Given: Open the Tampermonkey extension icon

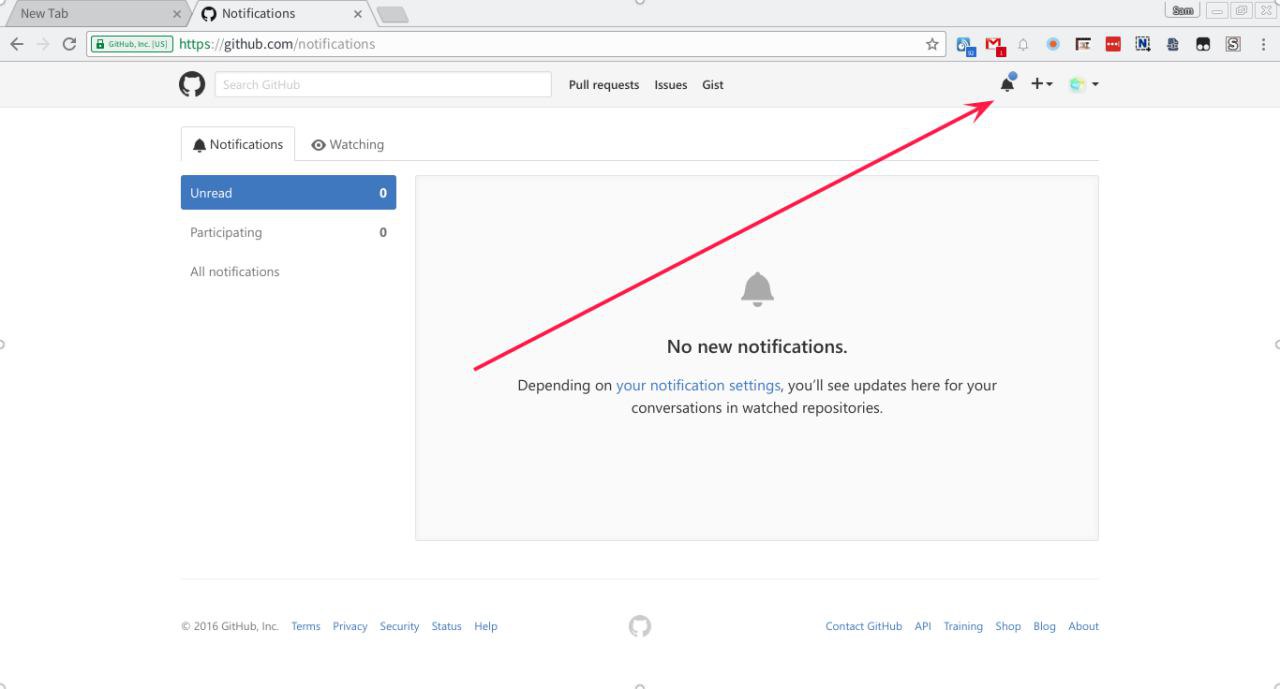Looking at the screenshot, I should click(x=1203, y=44).
